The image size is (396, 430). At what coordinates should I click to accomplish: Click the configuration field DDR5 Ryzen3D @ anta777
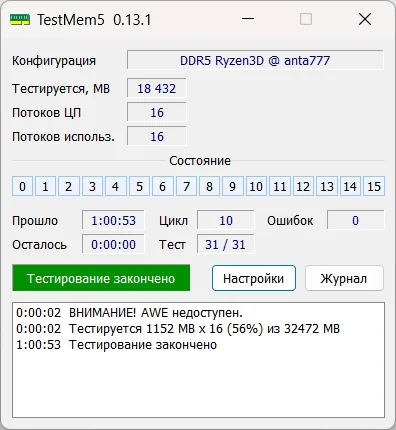[255, 60]
